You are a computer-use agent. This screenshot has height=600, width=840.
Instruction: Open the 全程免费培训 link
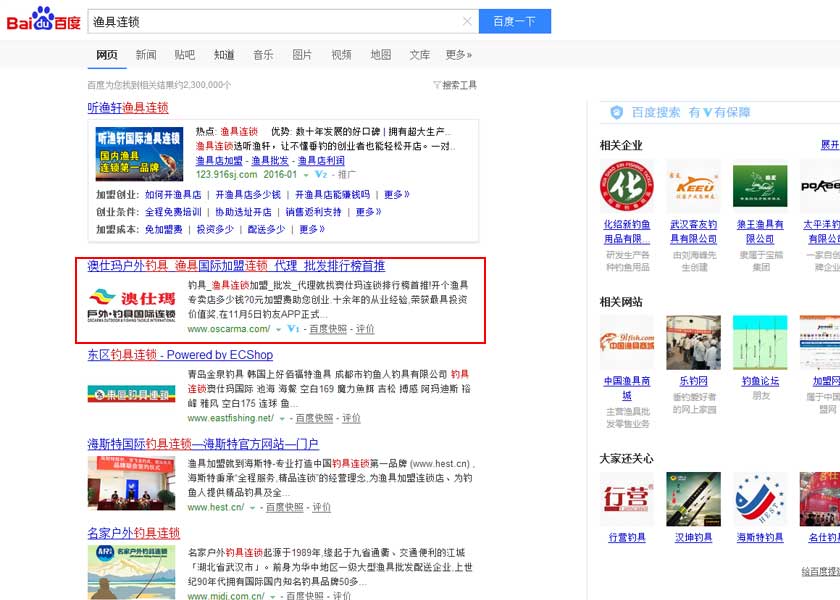tap(173, 212)
